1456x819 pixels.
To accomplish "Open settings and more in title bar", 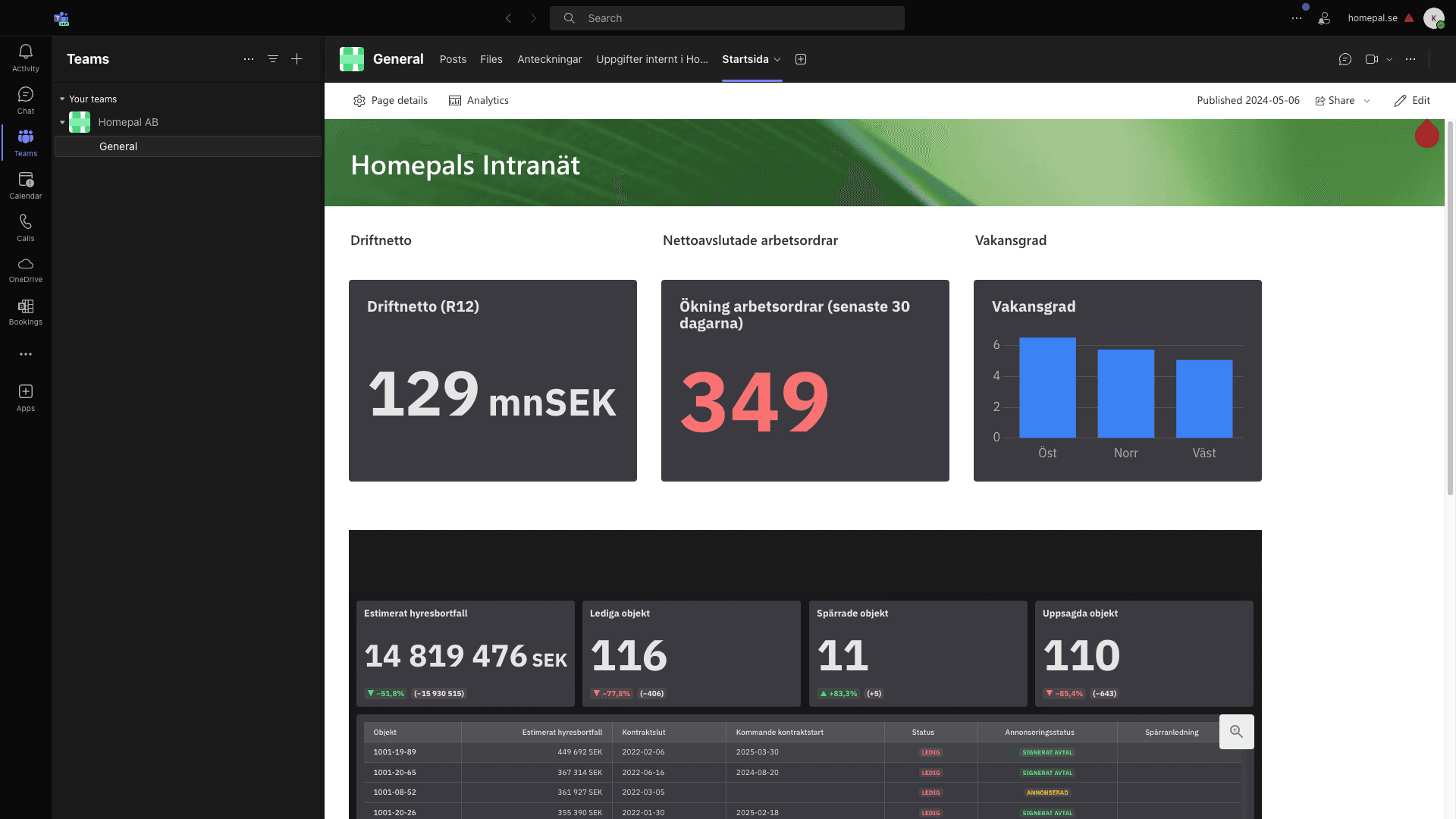I will coord(1297,18).
